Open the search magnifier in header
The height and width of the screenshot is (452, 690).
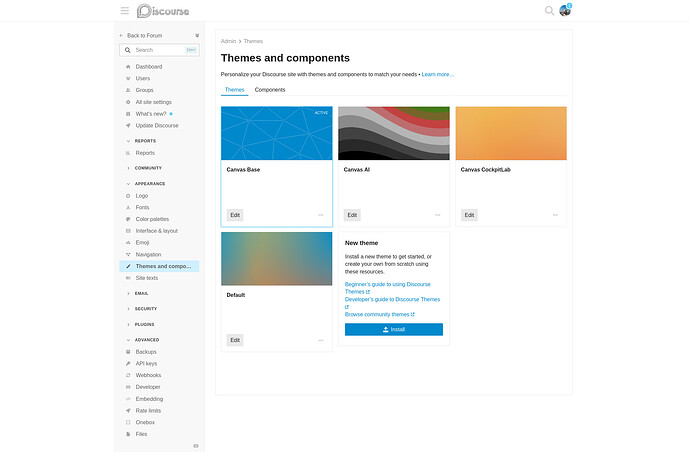(549, 11)
